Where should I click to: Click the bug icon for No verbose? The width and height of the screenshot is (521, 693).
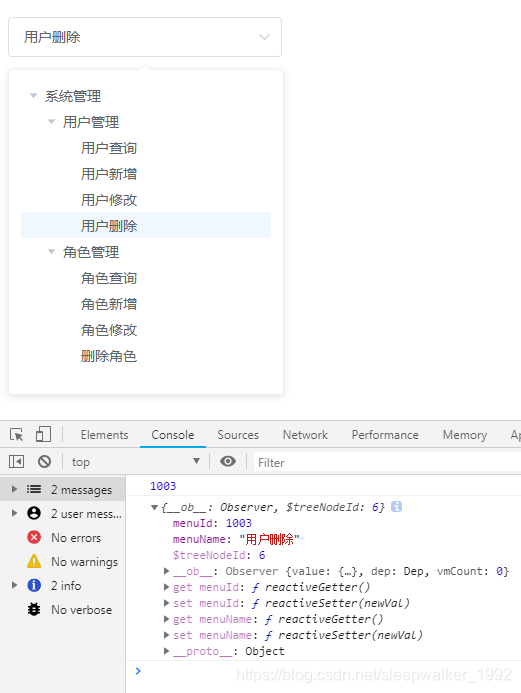(x=34, y=609)
